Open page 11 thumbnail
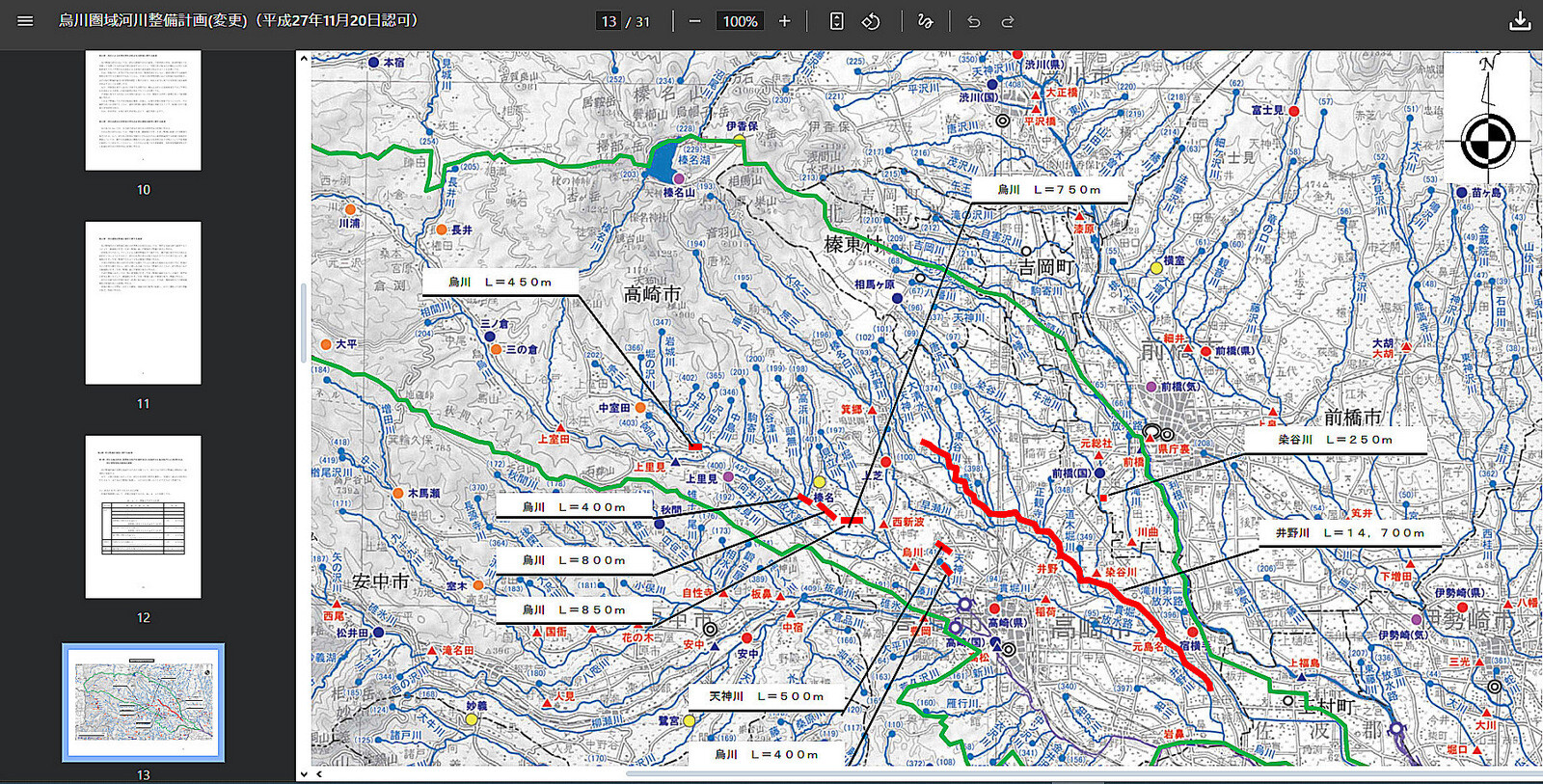 (143, 303)
